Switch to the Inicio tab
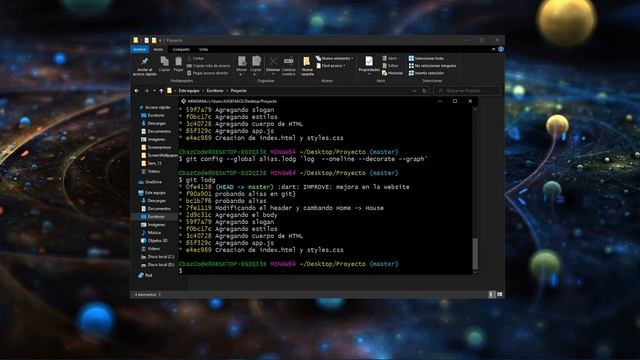This screenshot has width=640, height=360. pyautogui.click(x=158, y=49)
